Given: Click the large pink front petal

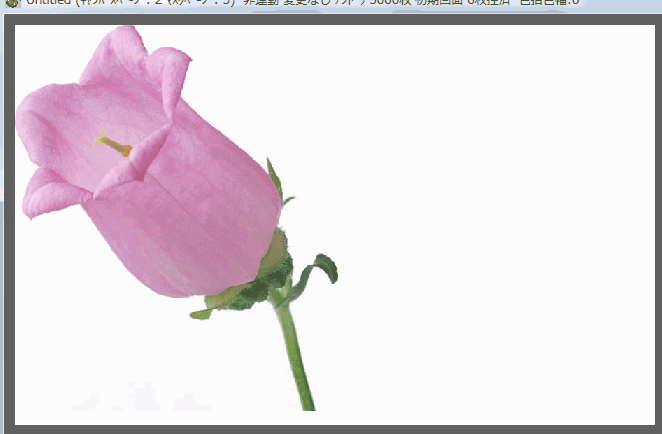Looking at the screenshot, I should (x=190, y=220).
